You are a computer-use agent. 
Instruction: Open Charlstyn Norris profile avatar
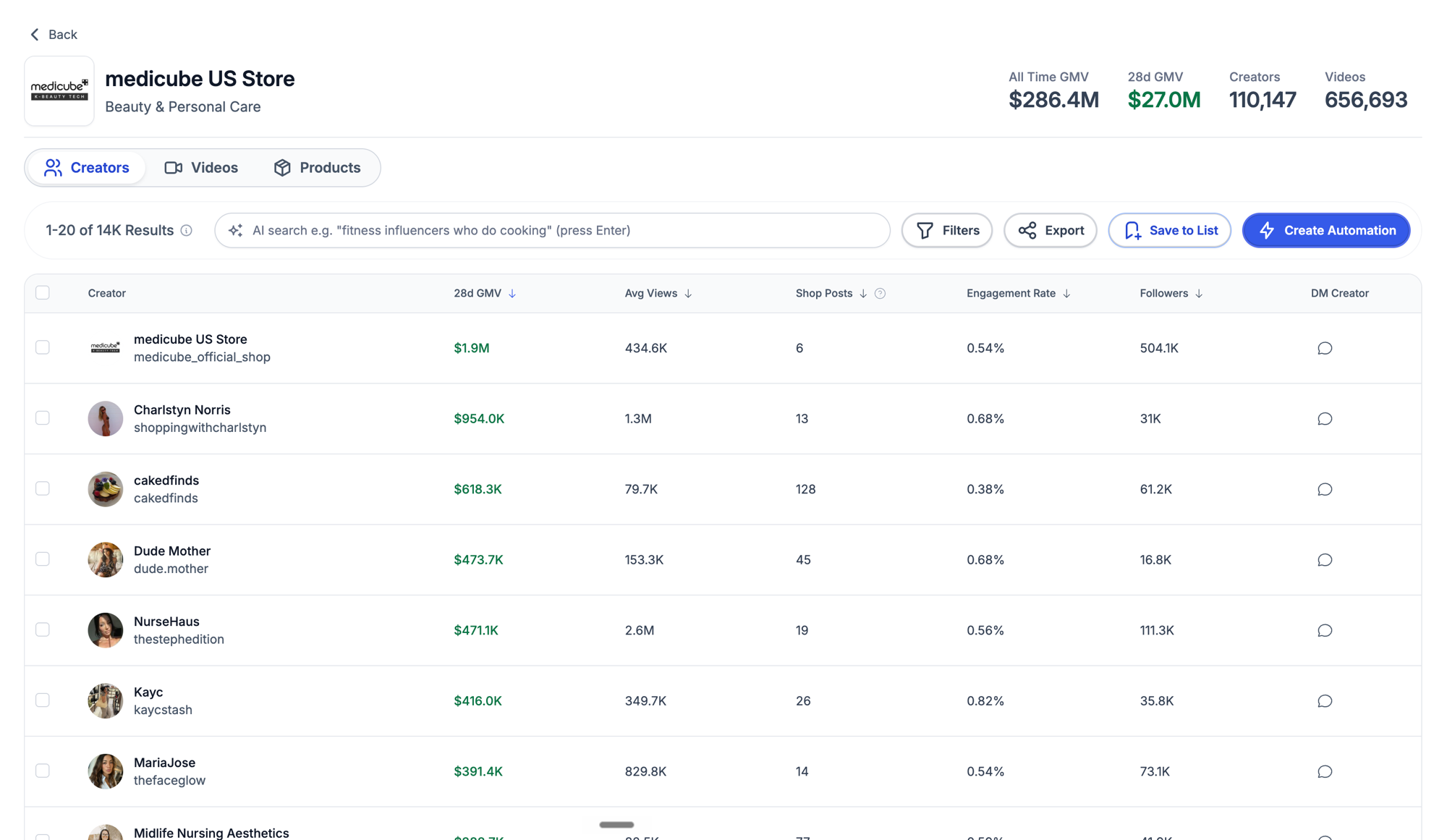106,418
